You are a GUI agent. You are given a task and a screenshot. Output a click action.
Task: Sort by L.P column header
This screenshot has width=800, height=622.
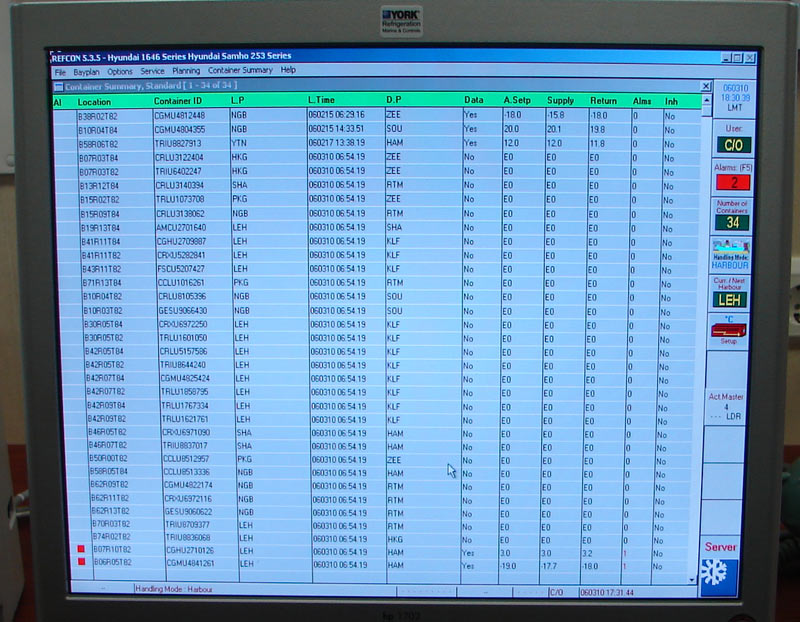coord(238,101)
